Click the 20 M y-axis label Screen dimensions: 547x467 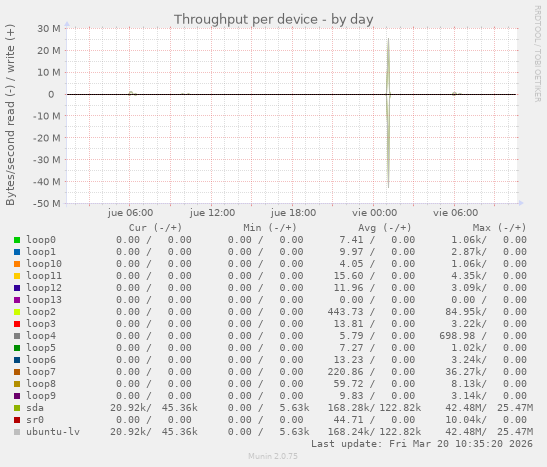(49, 51)
